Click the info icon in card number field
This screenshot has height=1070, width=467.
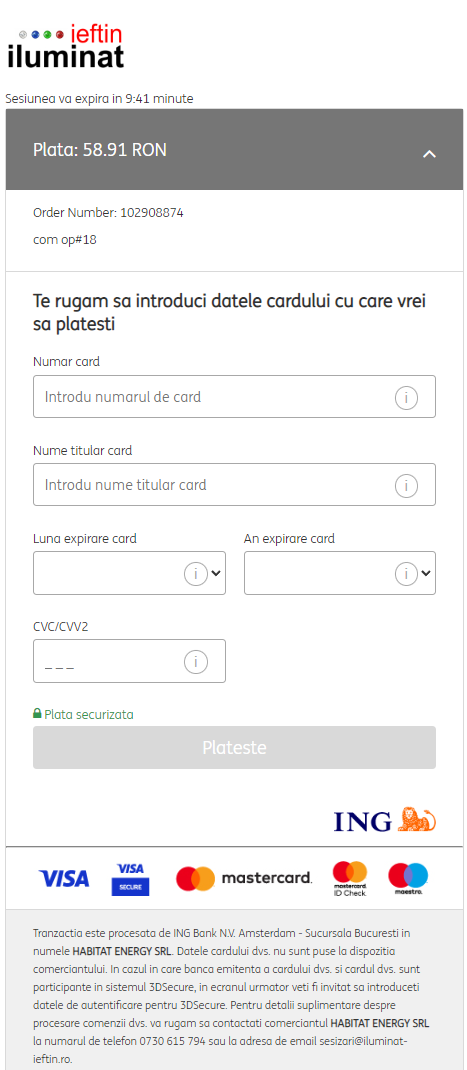[406, 397]
